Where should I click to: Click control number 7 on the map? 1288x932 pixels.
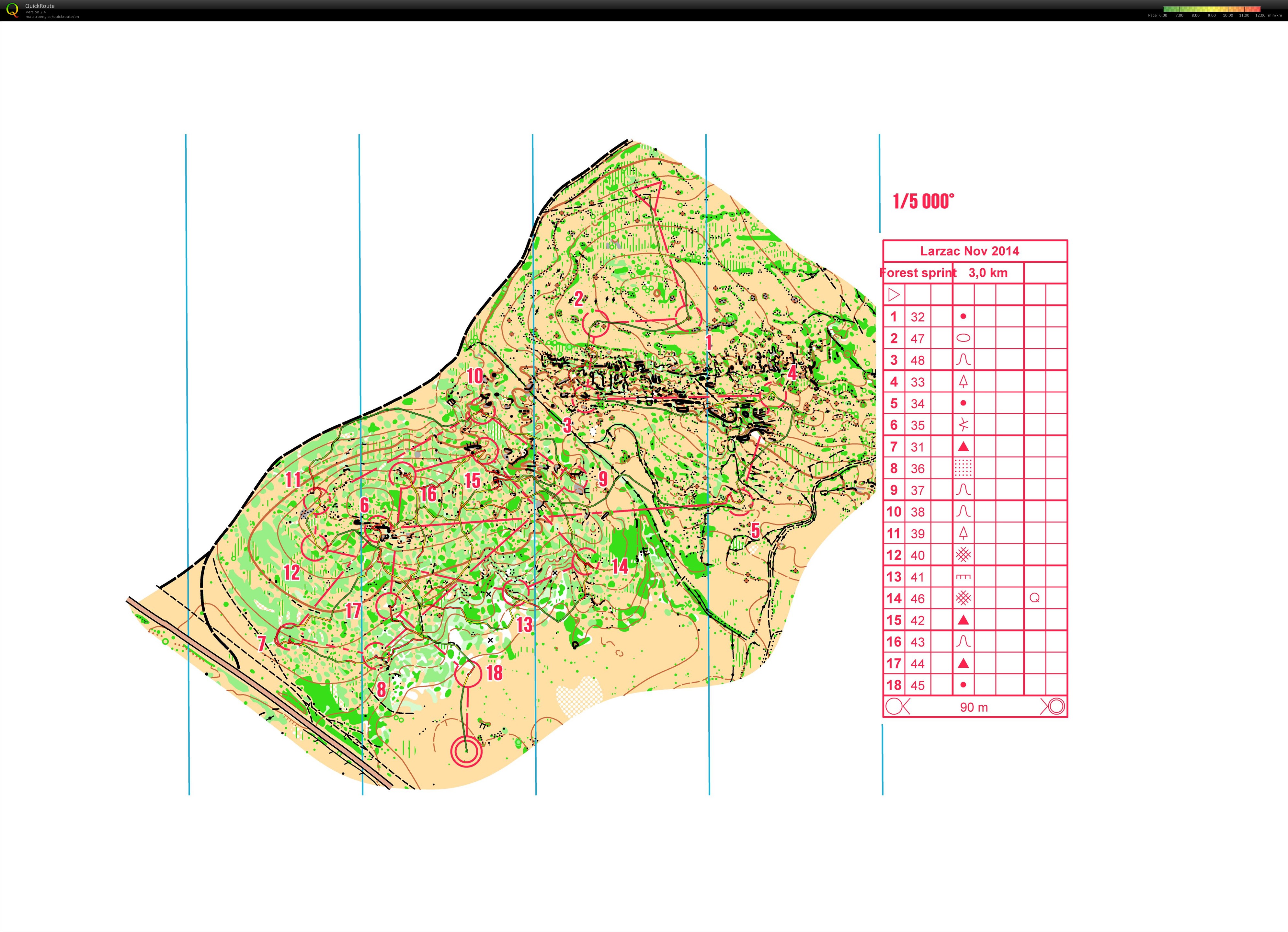pos(262,643)
